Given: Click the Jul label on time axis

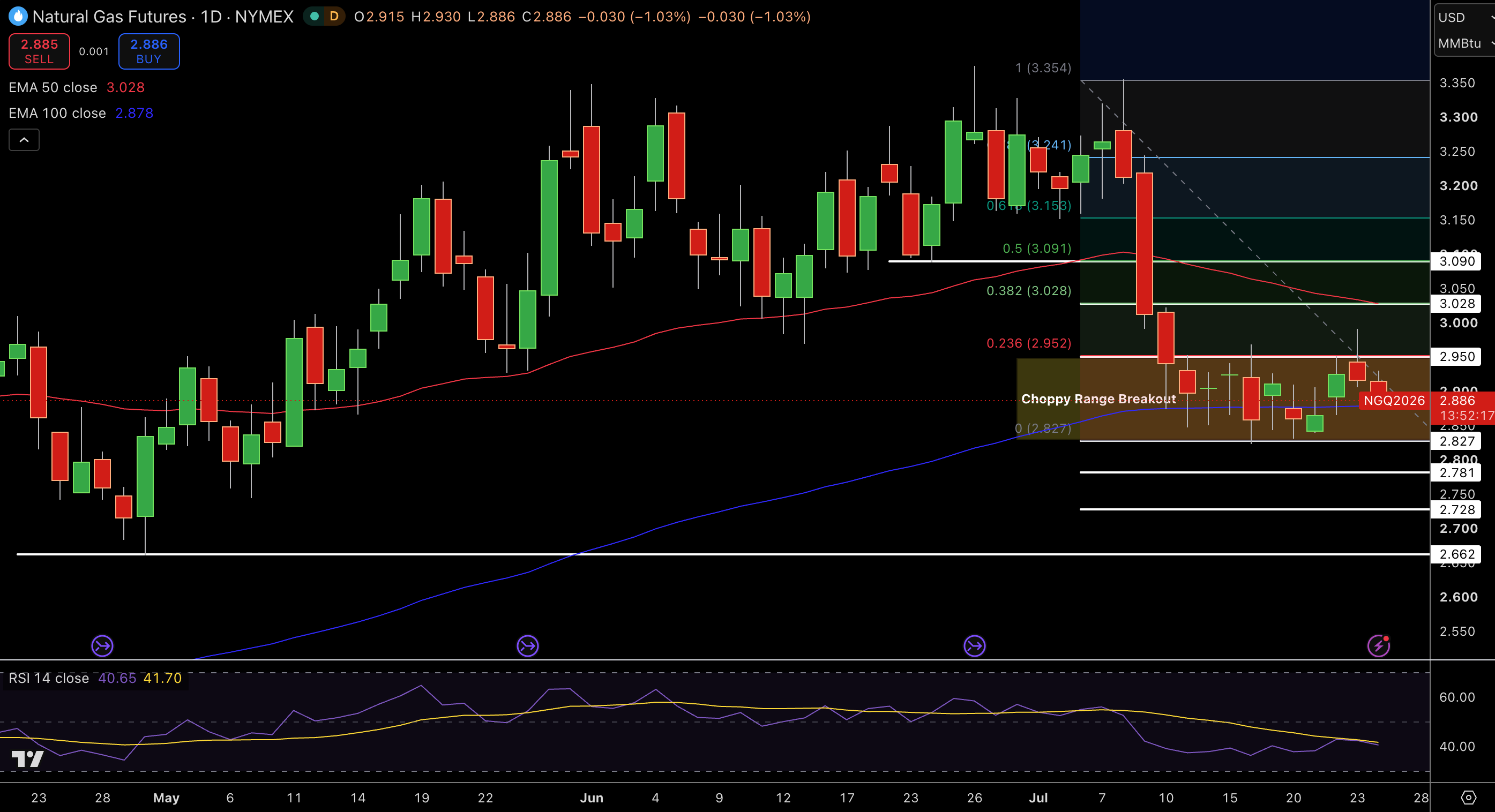Looking at the screenshot, I should (x=1038, y=798).
